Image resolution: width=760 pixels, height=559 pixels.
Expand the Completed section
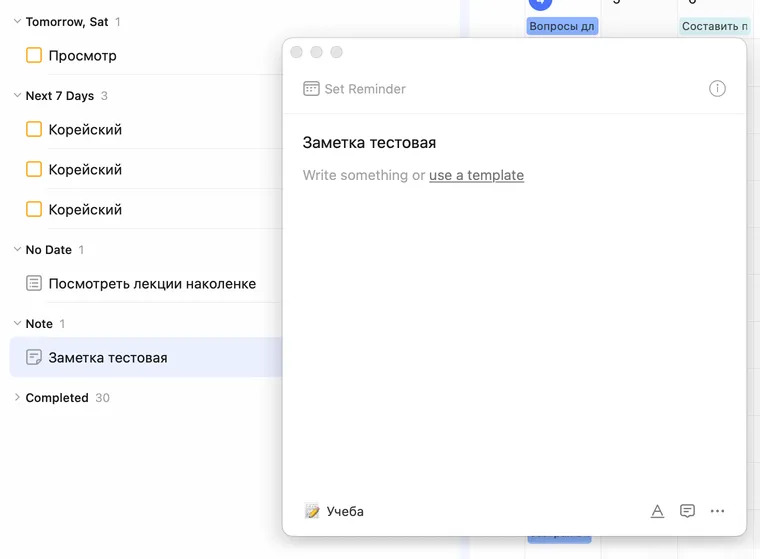click(x=17, y=398)
